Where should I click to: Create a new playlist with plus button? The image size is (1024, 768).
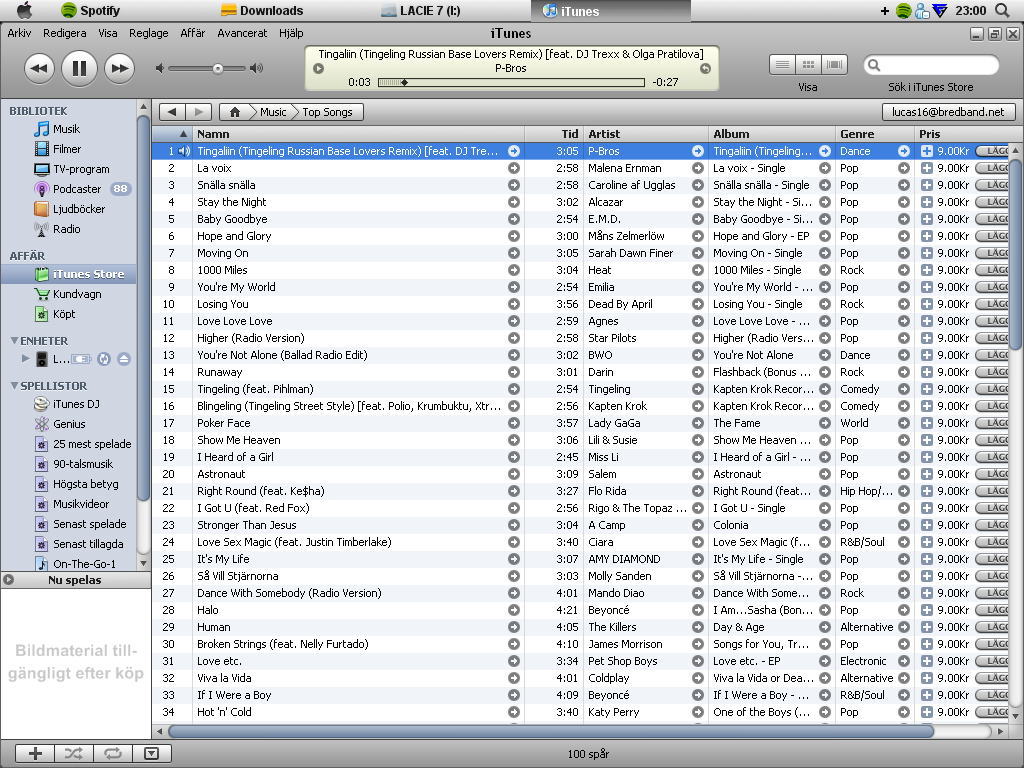(35, 754)
